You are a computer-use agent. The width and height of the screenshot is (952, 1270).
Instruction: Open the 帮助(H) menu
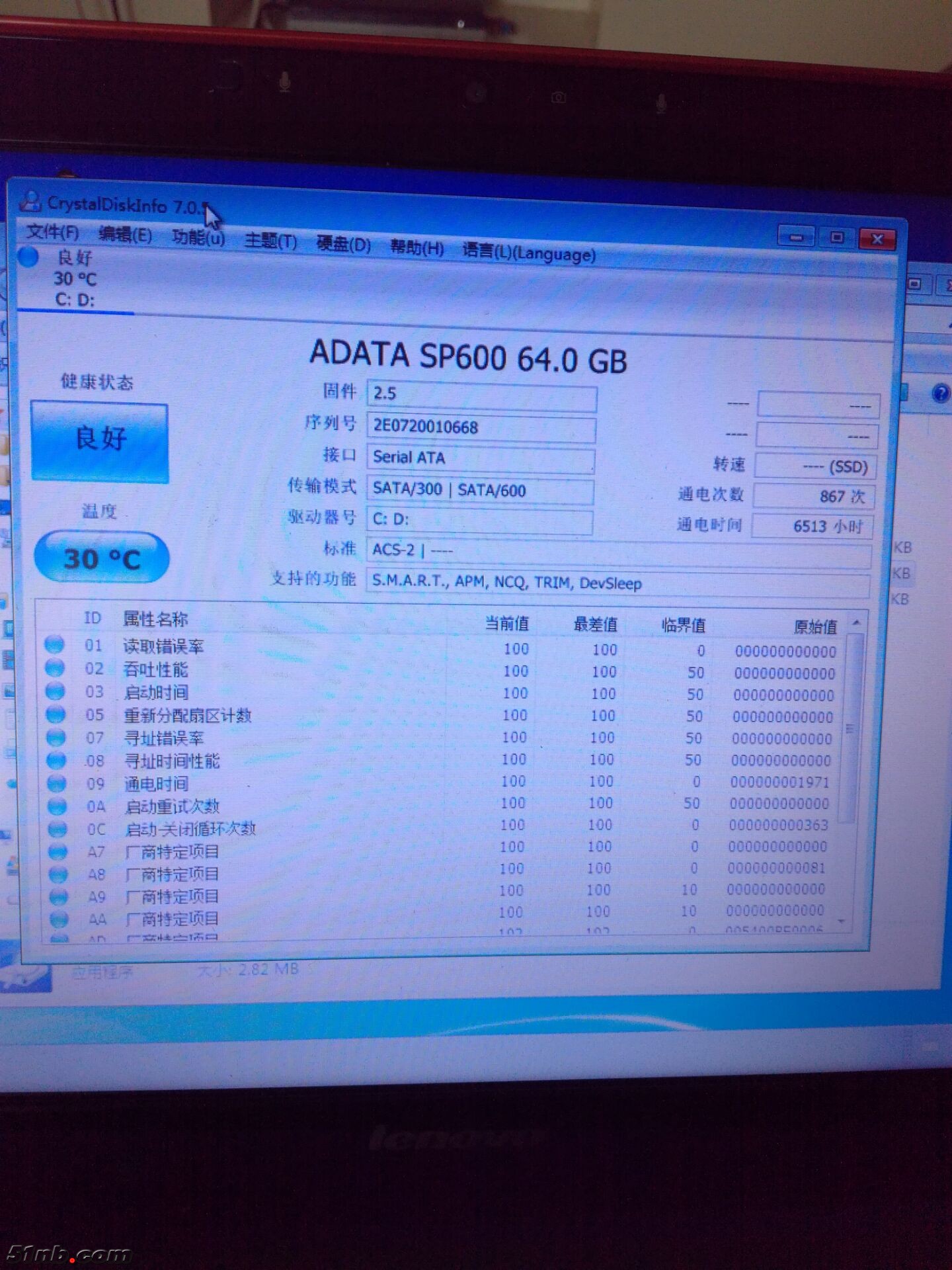[x=416, y=247]
